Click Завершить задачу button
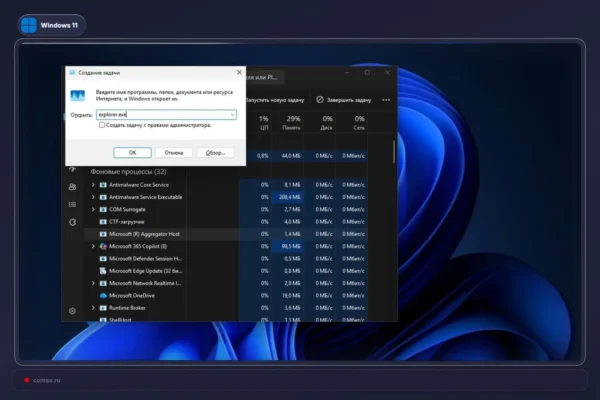 click(x=344, y=100)
